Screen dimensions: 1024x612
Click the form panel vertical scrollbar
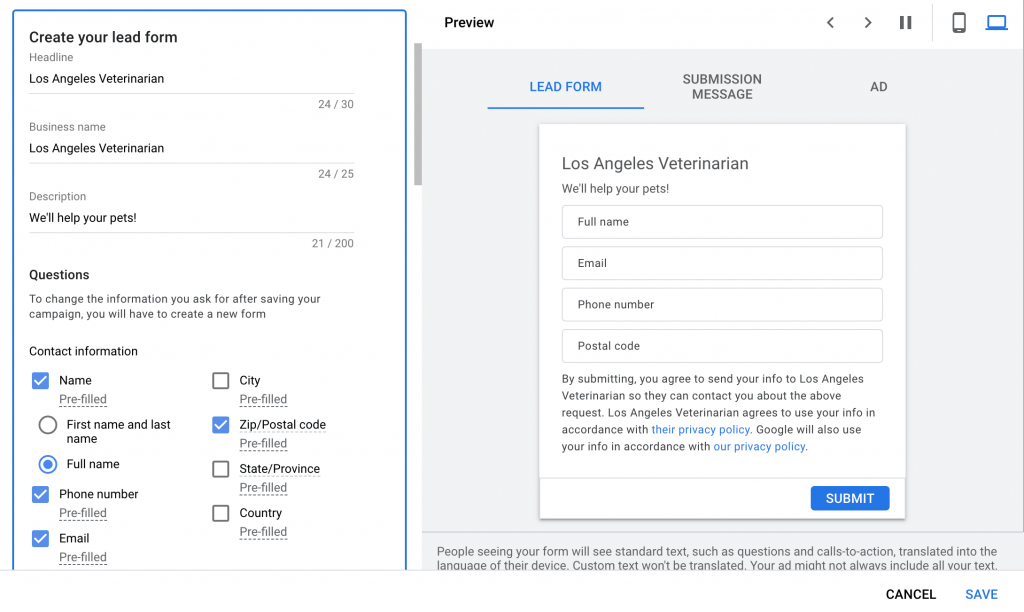pyautogui.click(x=418, y=114)
